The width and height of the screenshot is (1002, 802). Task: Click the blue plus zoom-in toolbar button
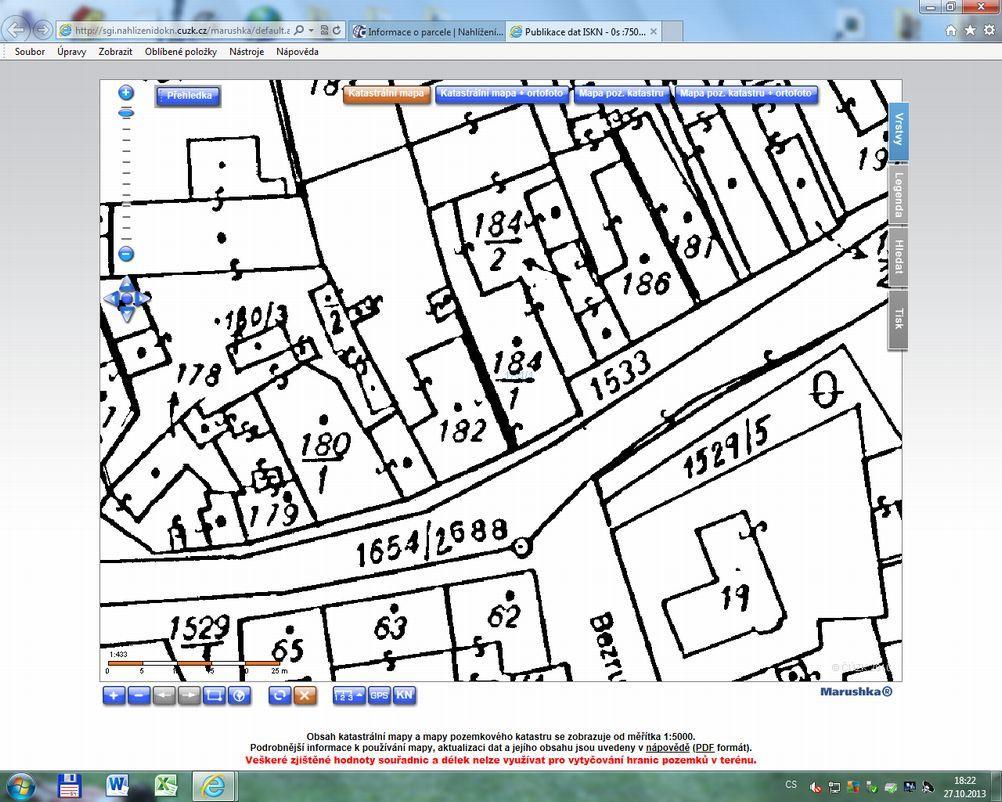pyautogui.click(x=114, y=695)
